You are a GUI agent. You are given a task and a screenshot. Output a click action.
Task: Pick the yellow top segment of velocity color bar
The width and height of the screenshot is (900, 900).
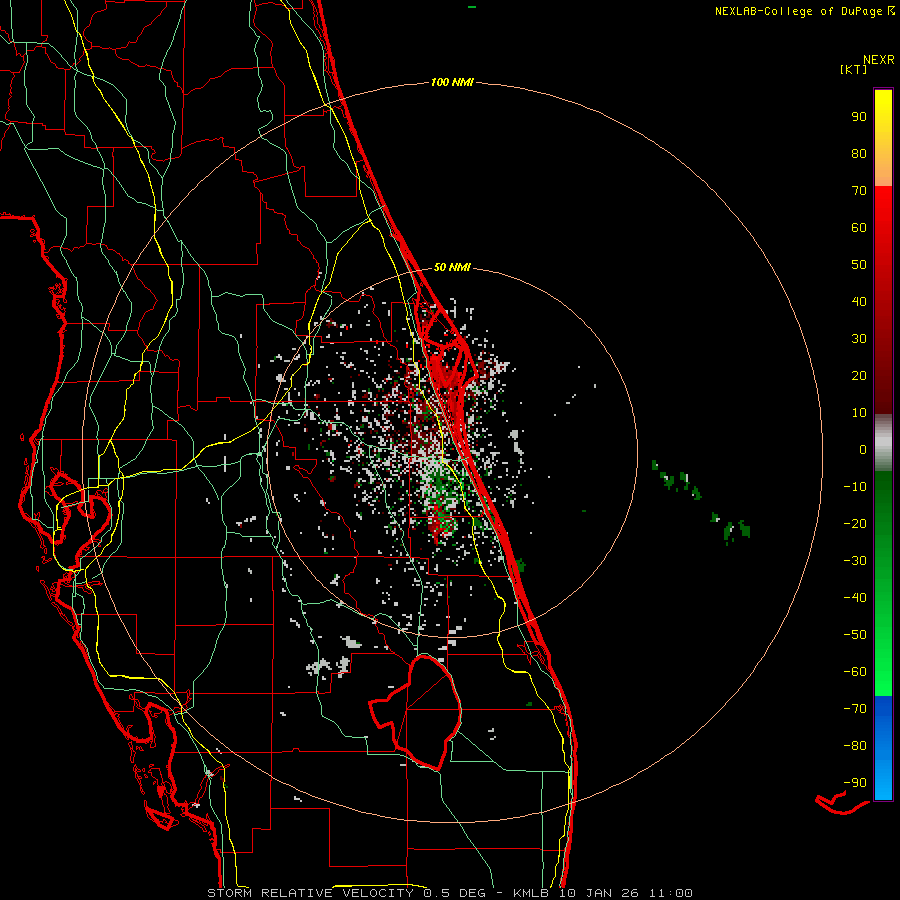(x=883, y=138)
